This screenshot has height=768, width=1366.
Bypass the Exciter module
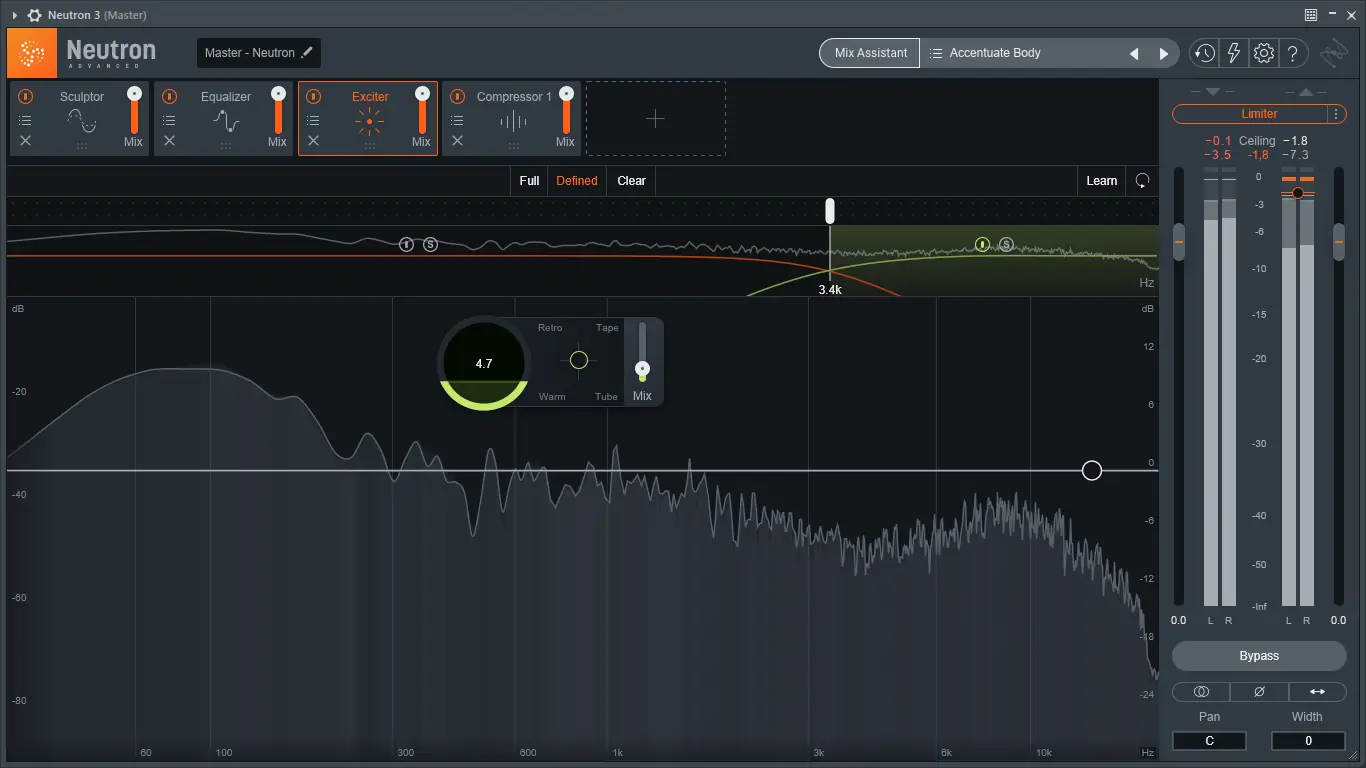313,97
